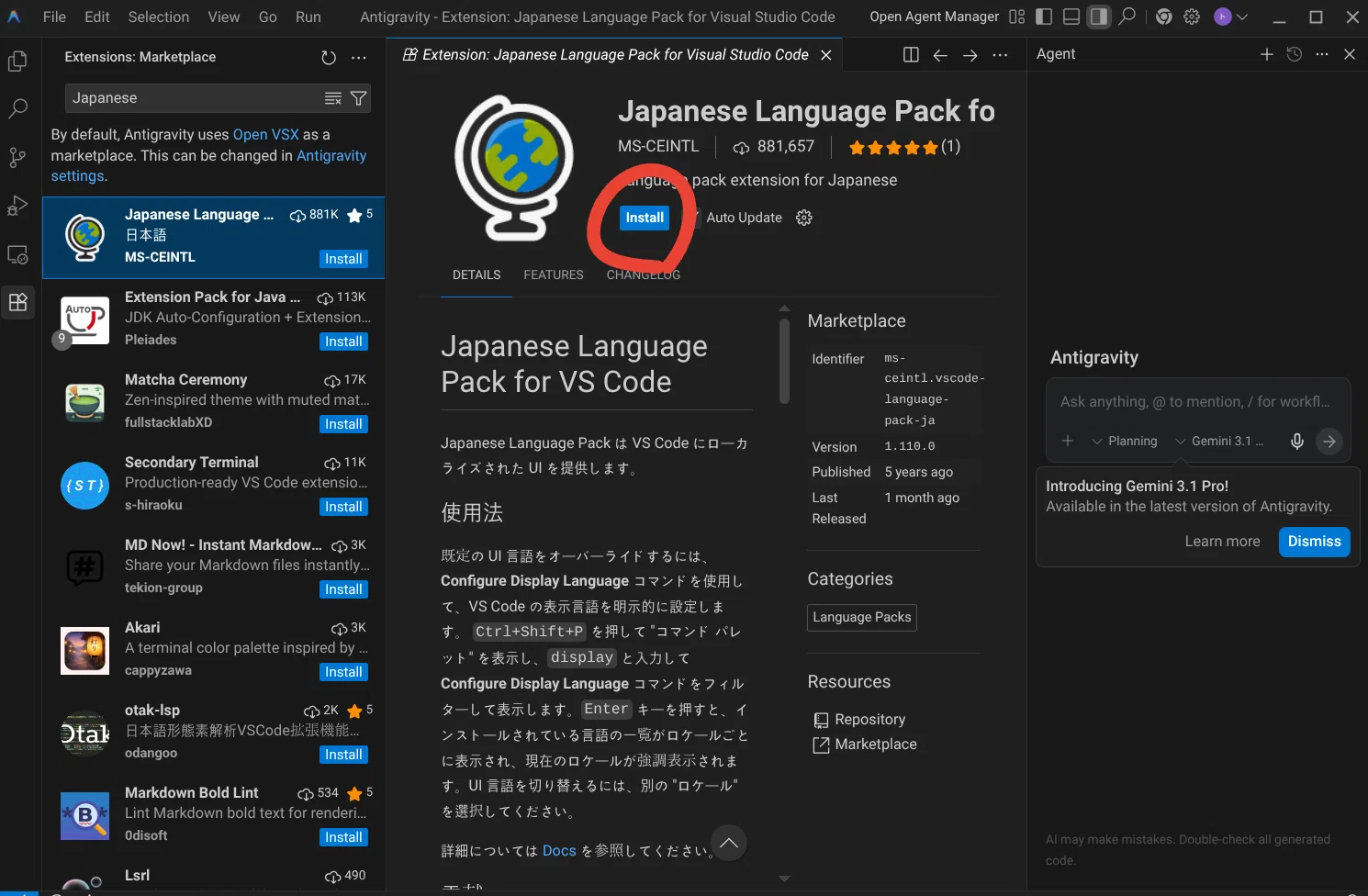Open Run and Debug view
This screenshot has height=896, width=1368.
17,206
